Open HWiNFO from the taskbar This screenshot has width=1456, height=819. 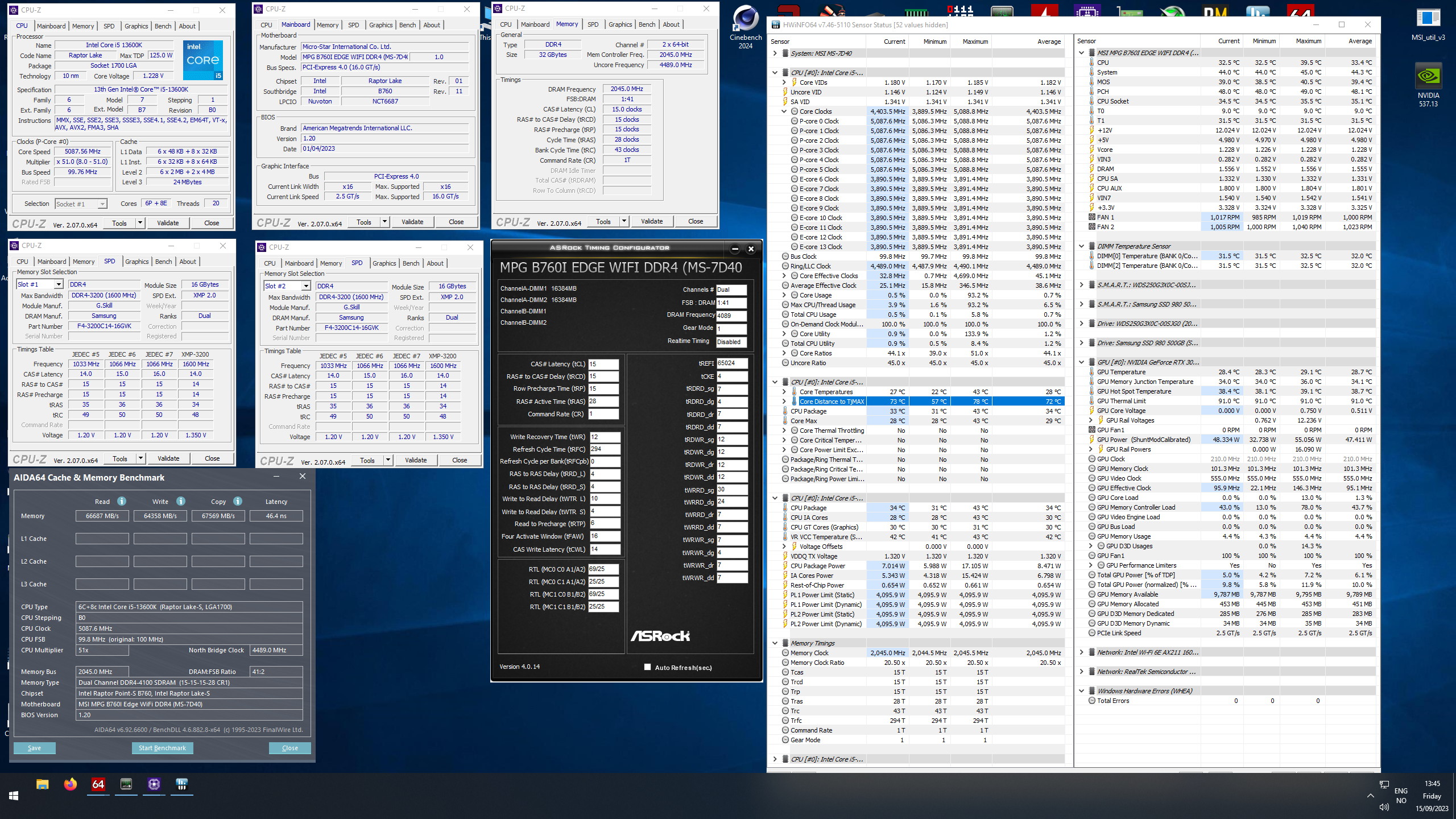point(182,784)
